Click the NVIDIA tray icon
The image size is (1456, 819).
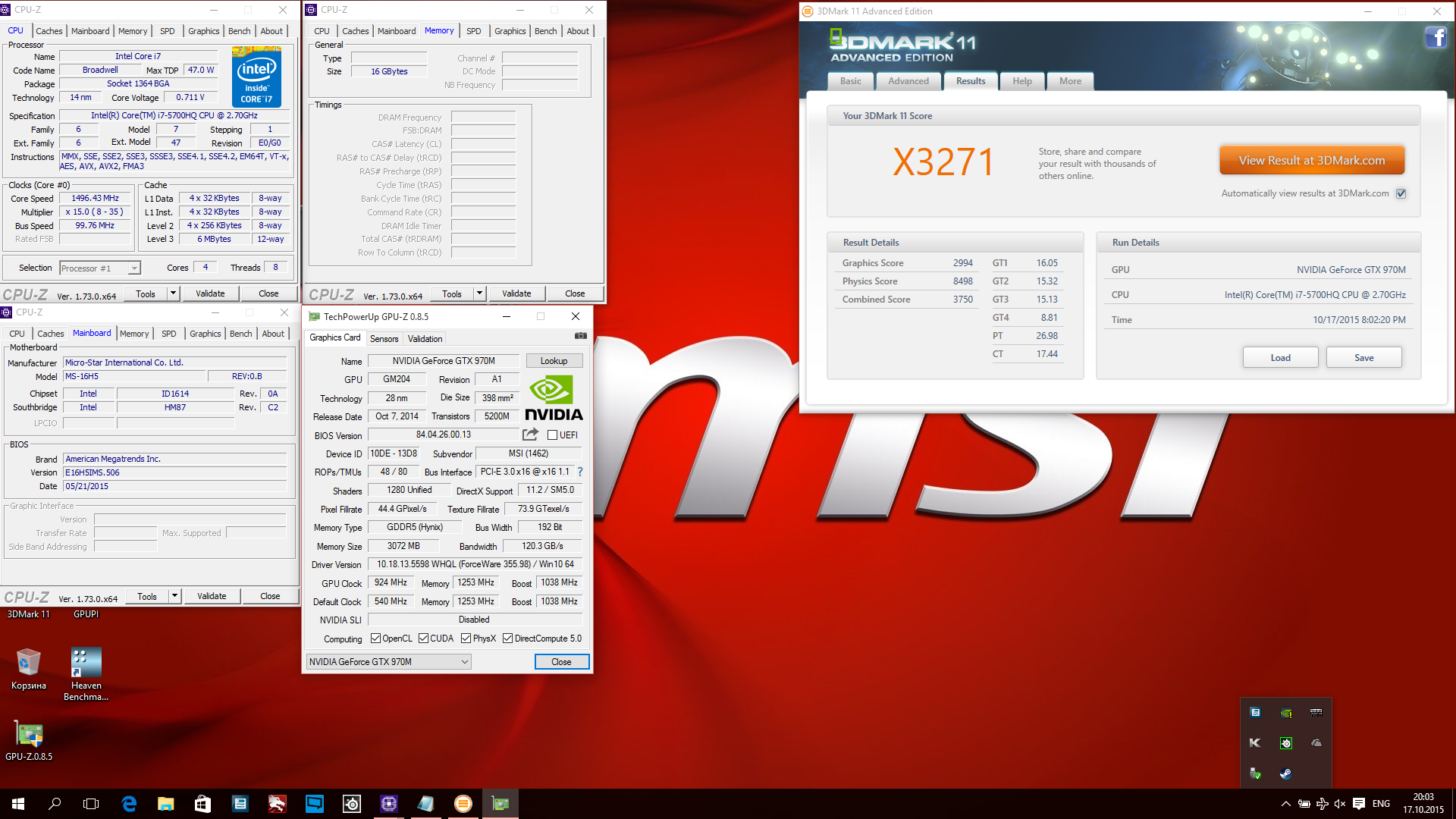tap(1285, 712)
